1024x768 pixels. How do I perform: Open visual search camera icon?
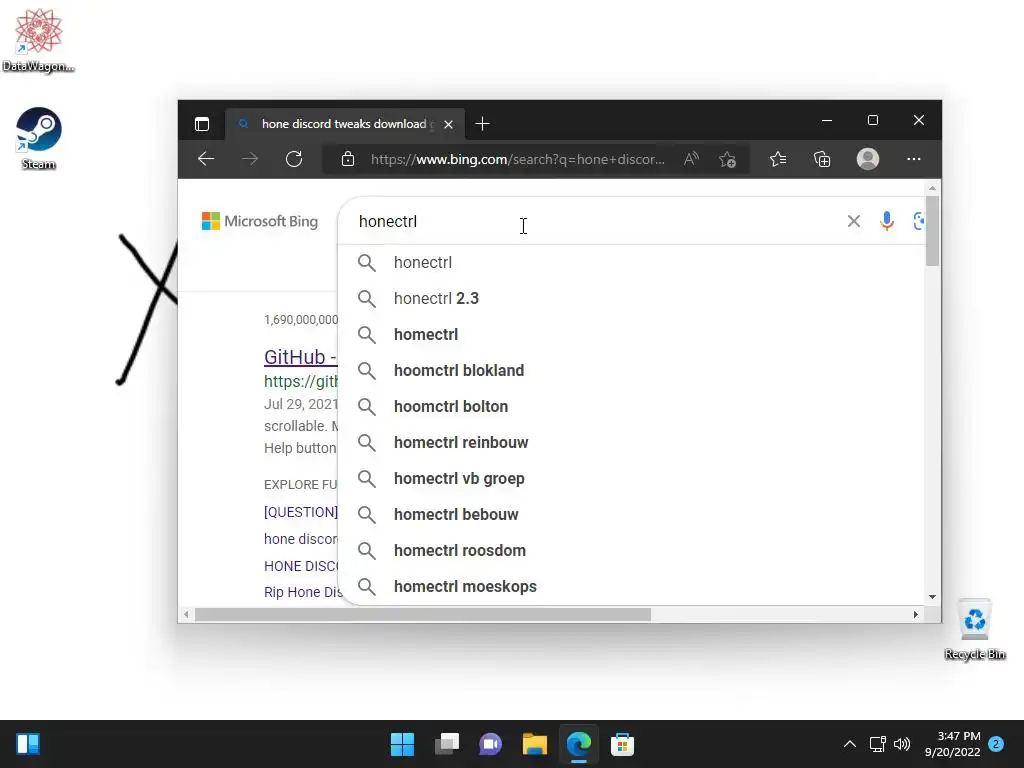coord(918,221)
